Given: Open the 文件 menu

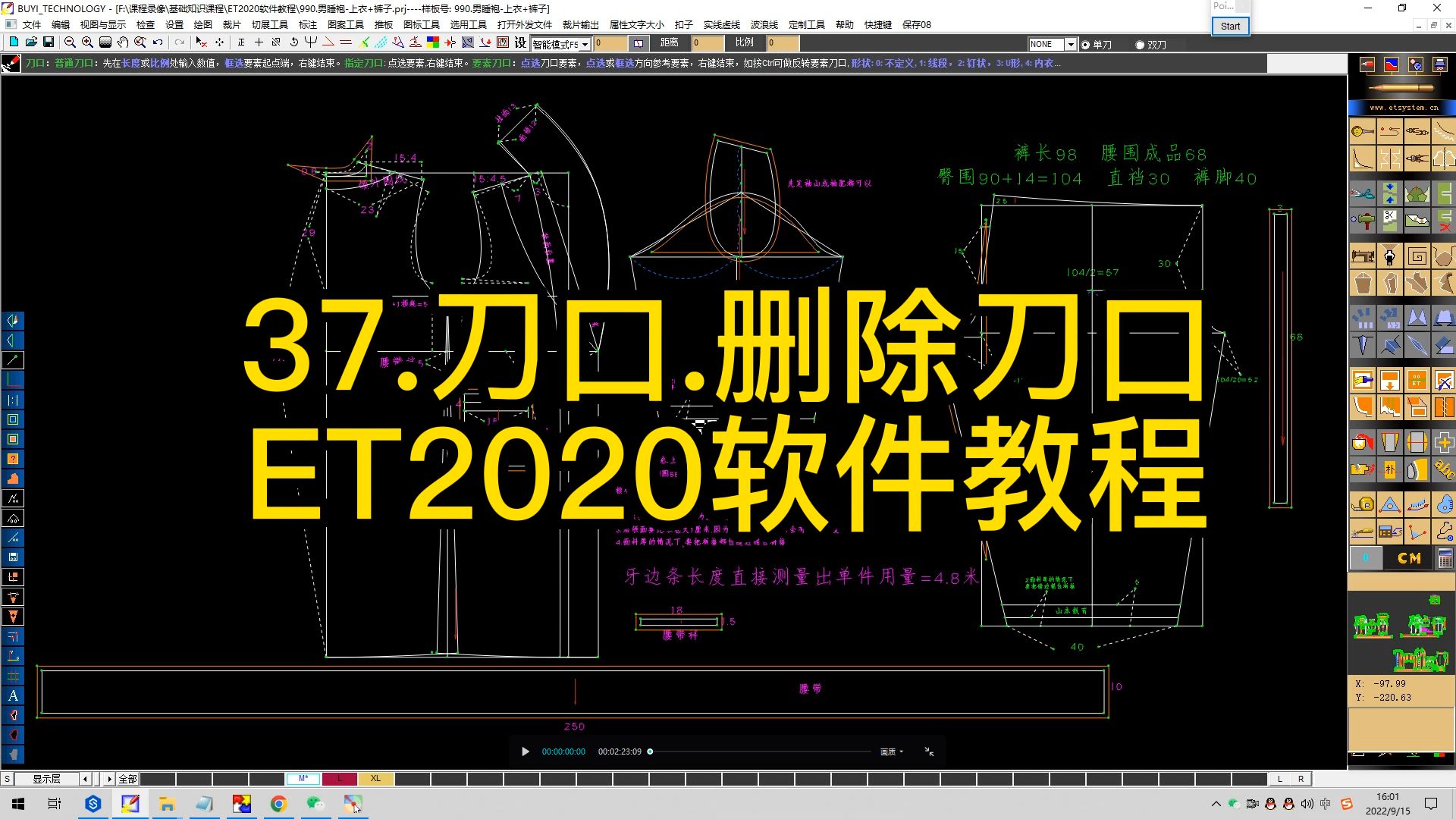Looking at the screenshot, I should (x=32, y=25).
